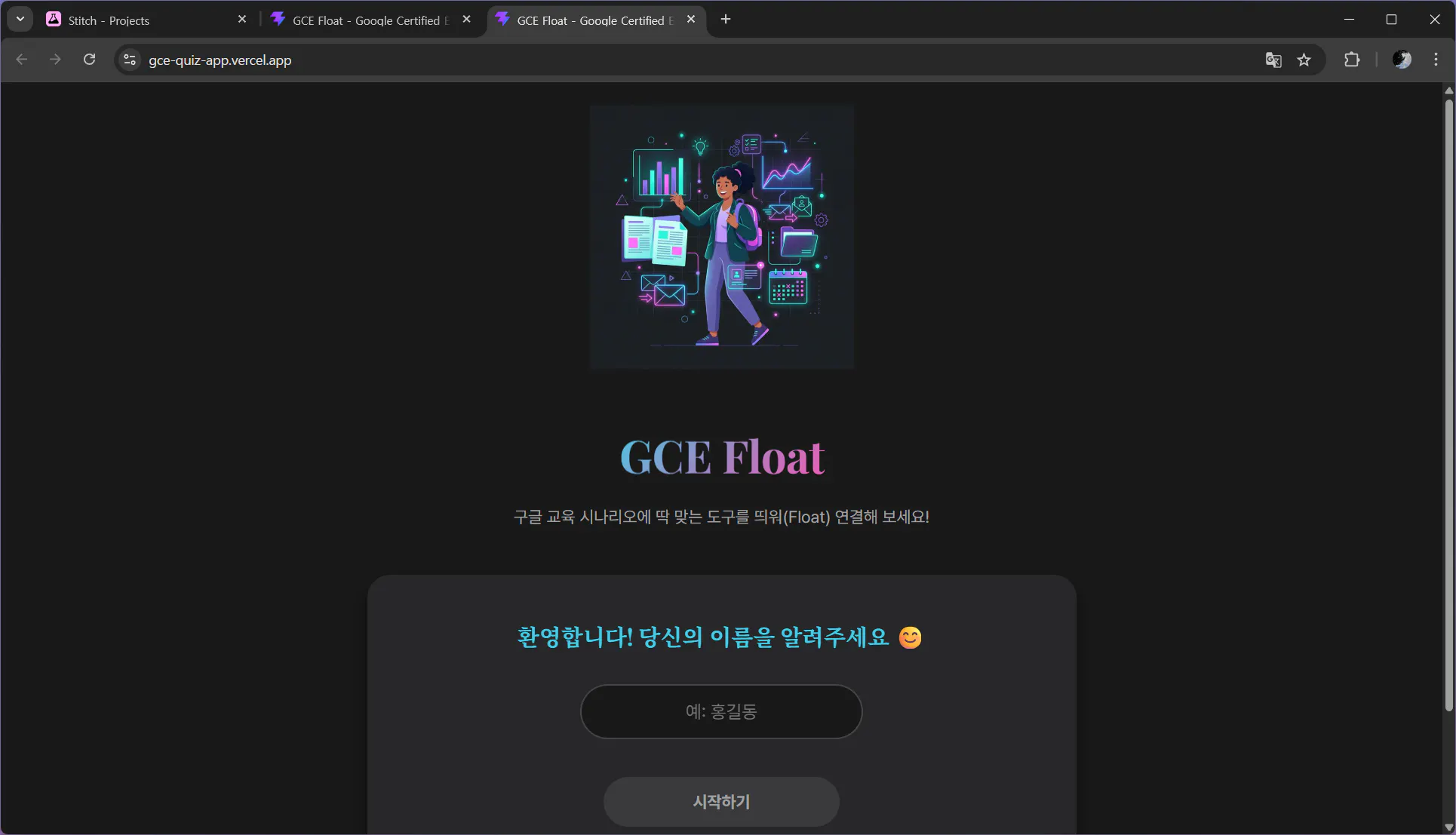1456x835 pixels.
Task: Open Chrome's three-dot menu
Action: 1436,60
